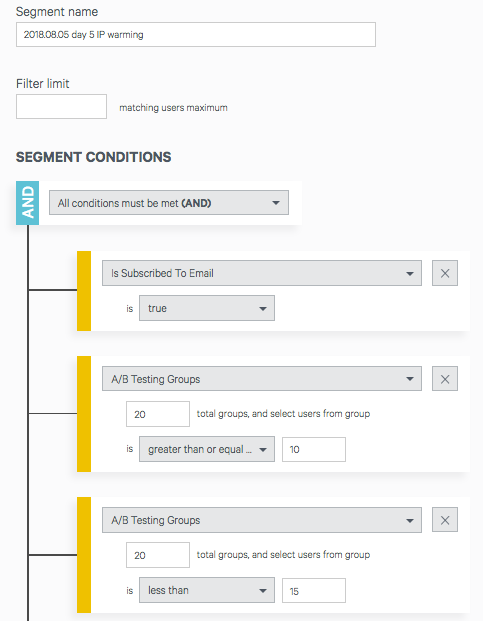The width and height of the screenshot is (483, 621).
Task: Open the All conditions must be met dropdown
Action: click(169, 203)
